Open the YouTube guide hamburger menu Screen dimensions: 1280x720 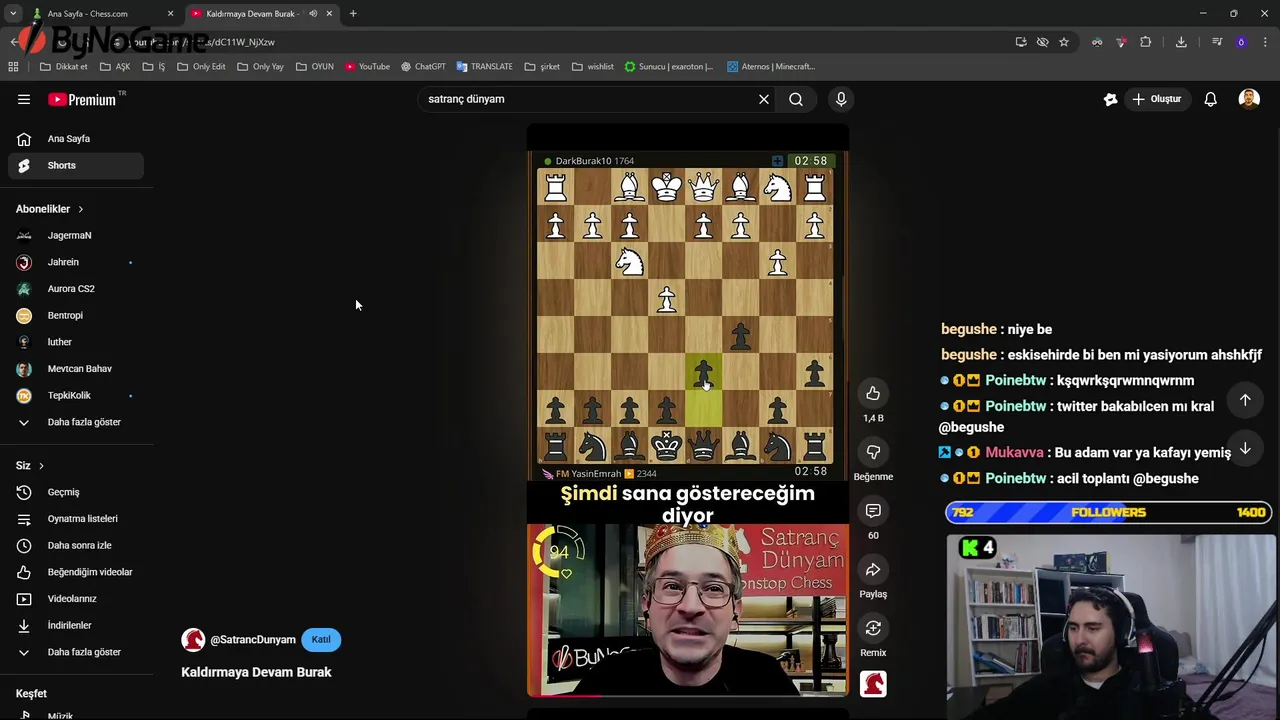24,99
